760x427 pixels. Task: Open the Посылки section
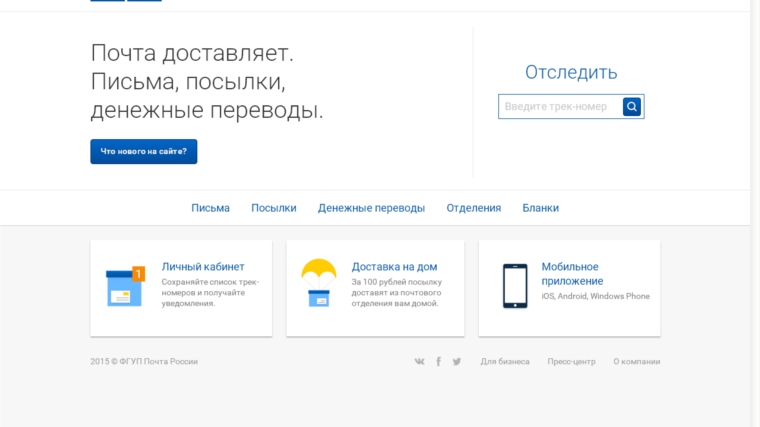point(273,208)
